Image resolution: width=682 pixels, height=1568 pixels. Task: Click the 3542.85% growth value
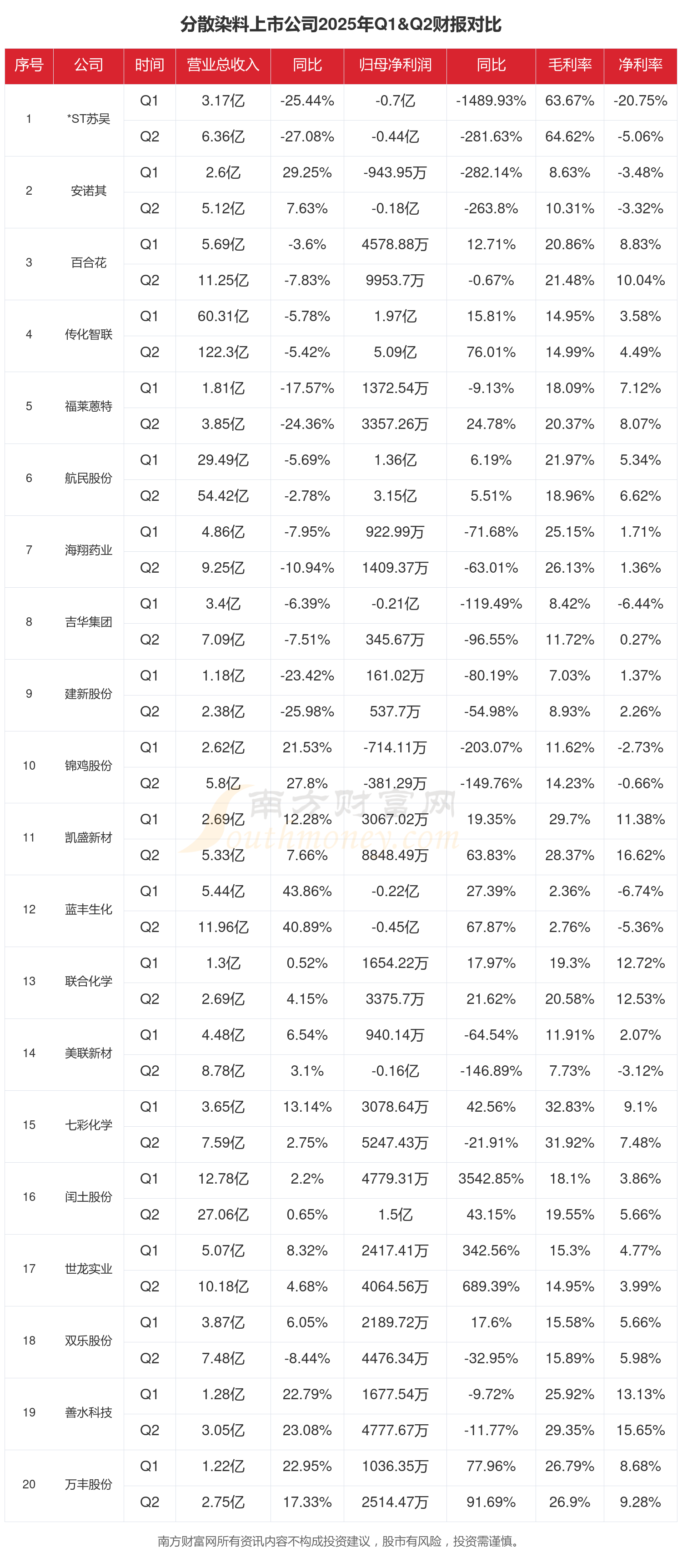(x=491, y=1179)
